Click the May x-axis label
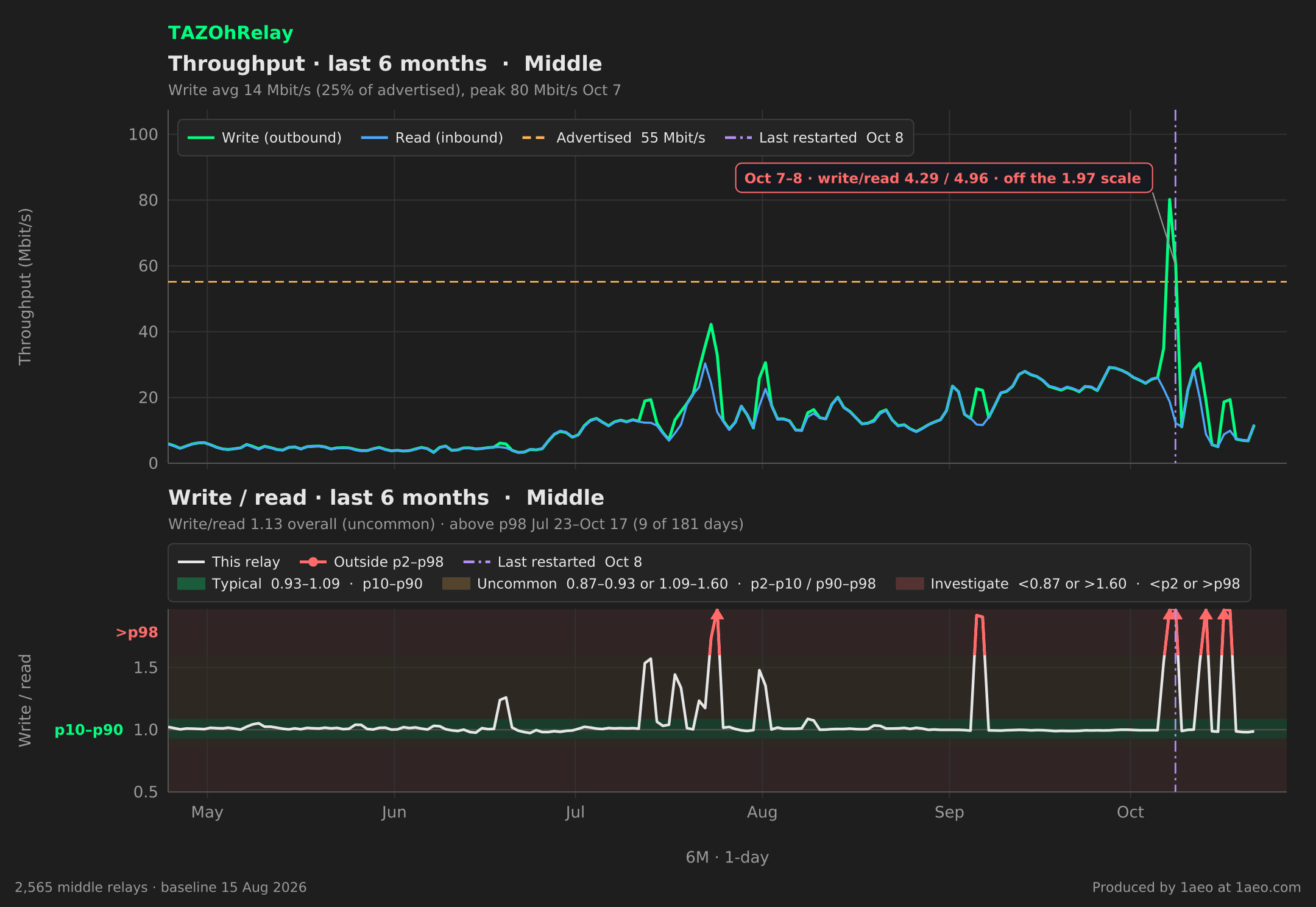This screenshot has height=907, width=1316. point(207,813)
